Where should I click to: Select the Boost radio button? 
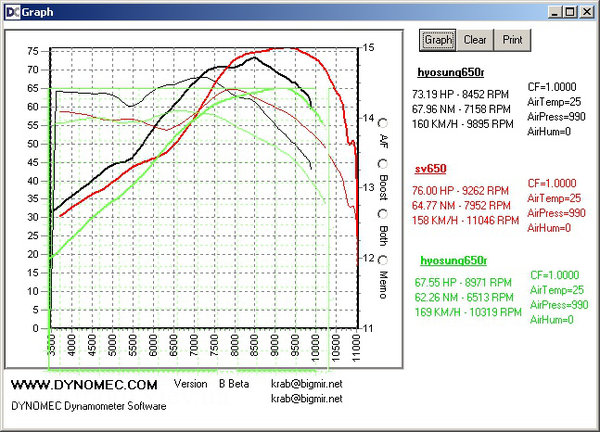click(x=382, y=164)
